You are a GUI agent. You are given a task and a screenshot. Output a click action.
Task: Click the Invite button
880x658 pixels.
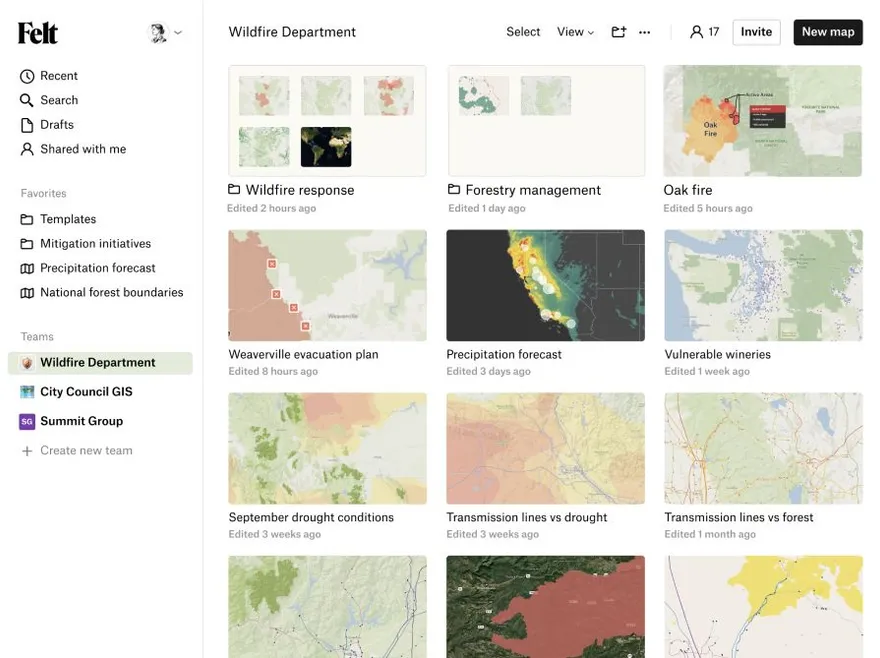pos(756,32)
